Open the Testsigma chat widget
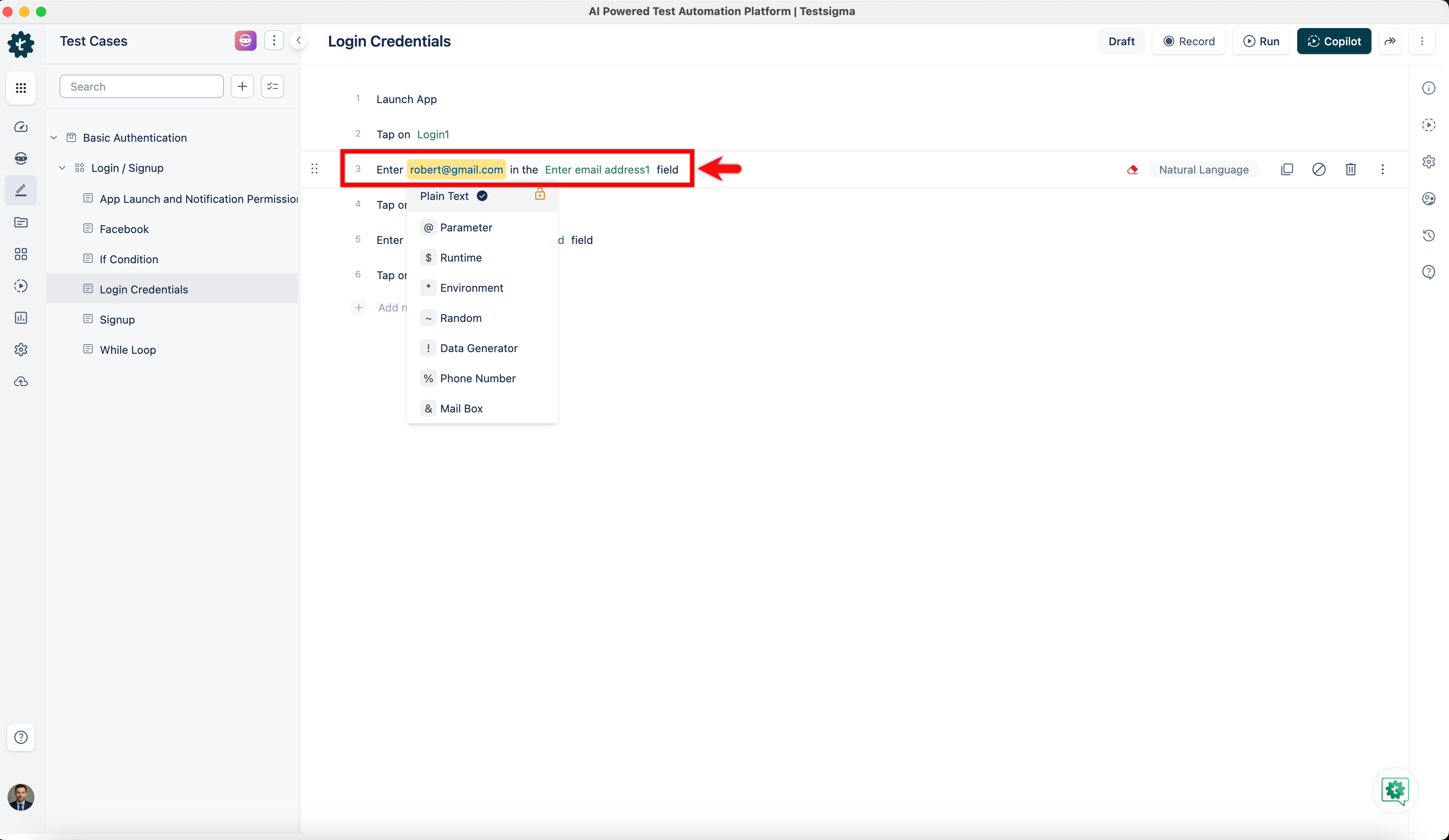The height and width of the screenshot is (840, 1449). (x=1394, y=791)
